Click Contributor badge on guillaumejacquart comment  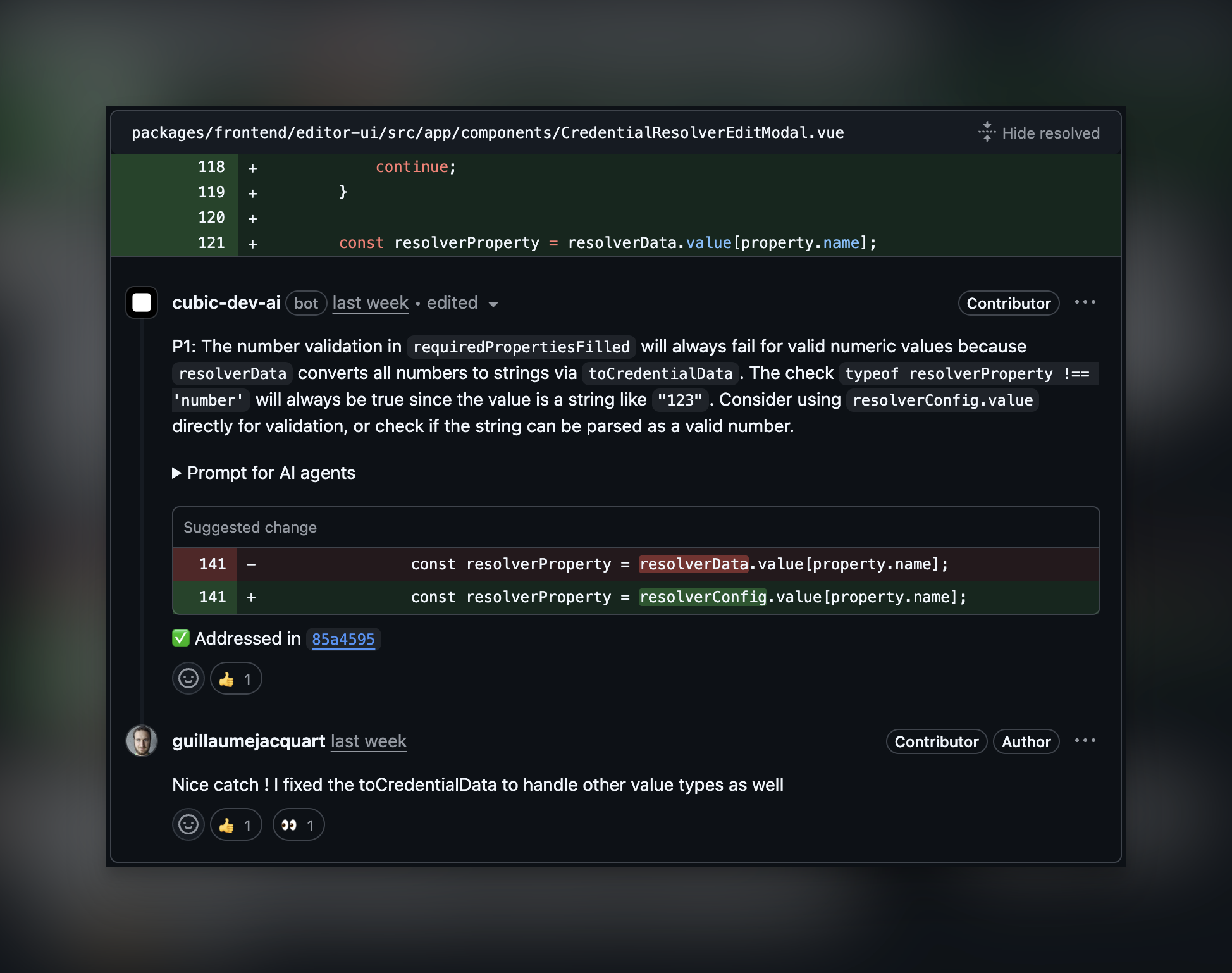[937, 741]
